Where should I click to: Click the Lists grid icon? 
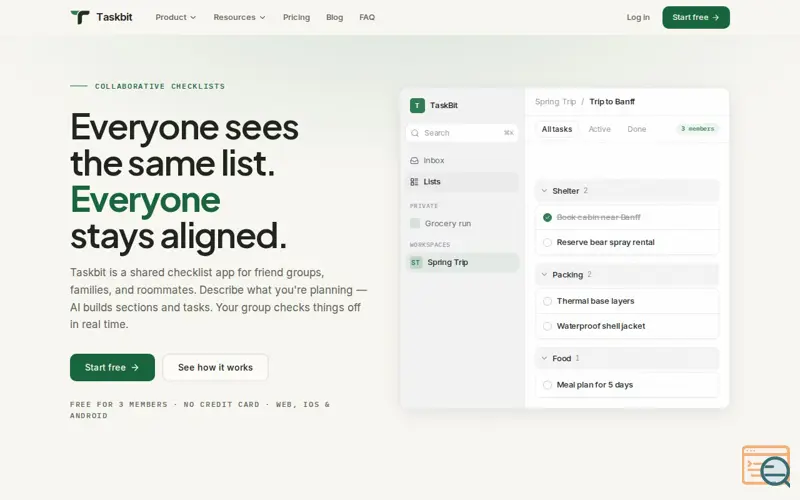click(414, 182)
